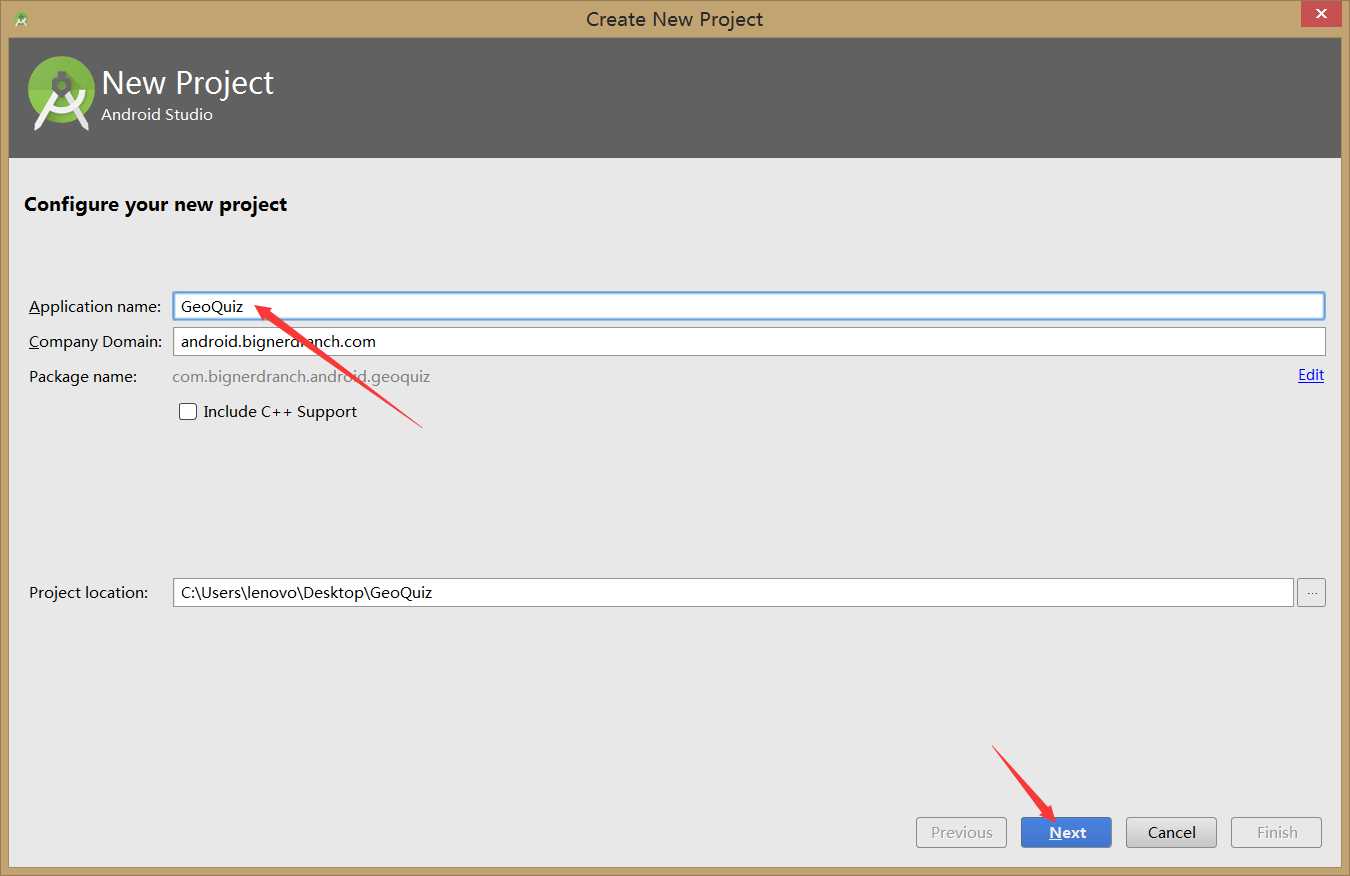
Task: Enable the Include C++ Support checkbox
Action: (x=188, y=411)
